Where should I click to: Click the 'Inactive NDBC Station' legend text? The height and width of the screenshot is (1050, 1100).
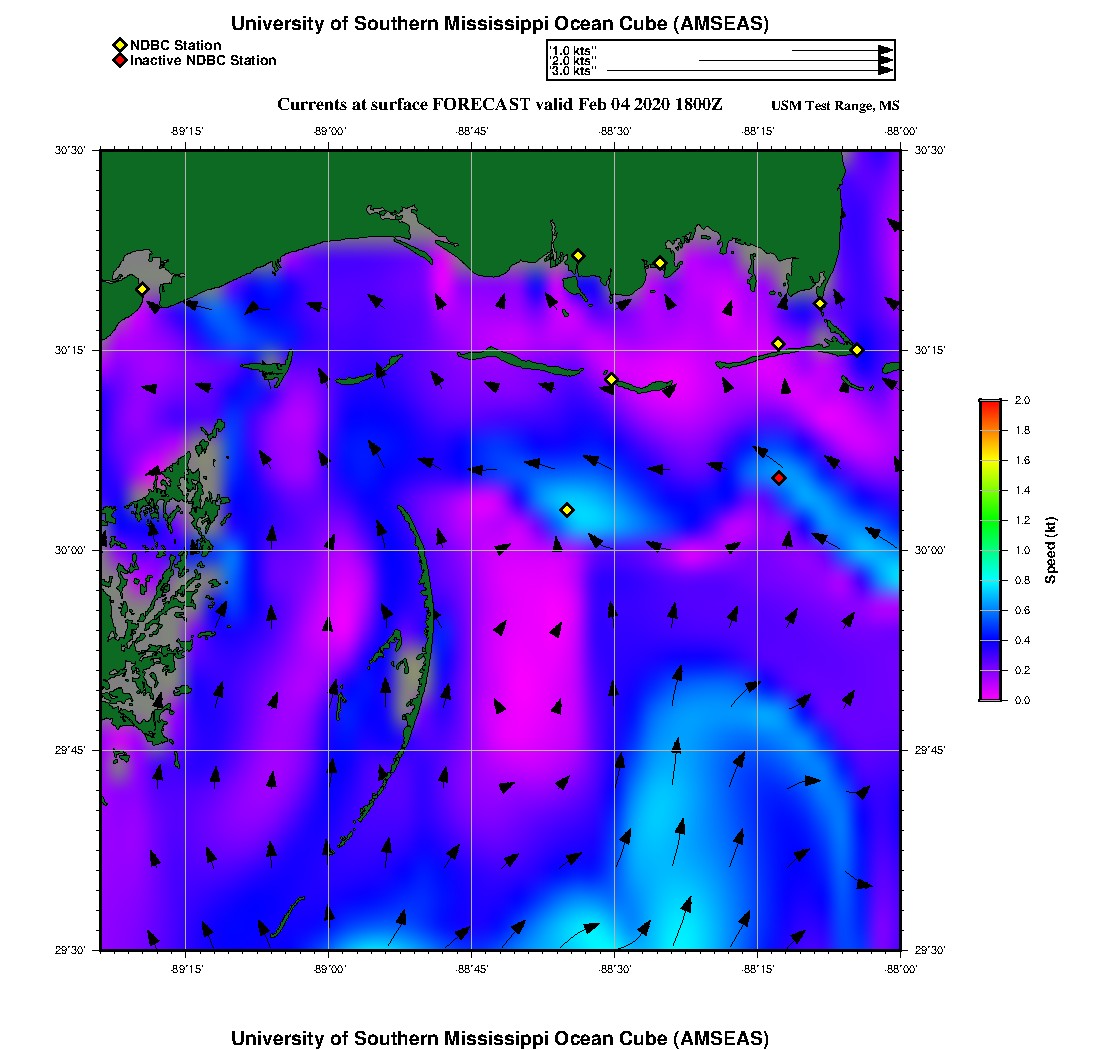point(203,61)
